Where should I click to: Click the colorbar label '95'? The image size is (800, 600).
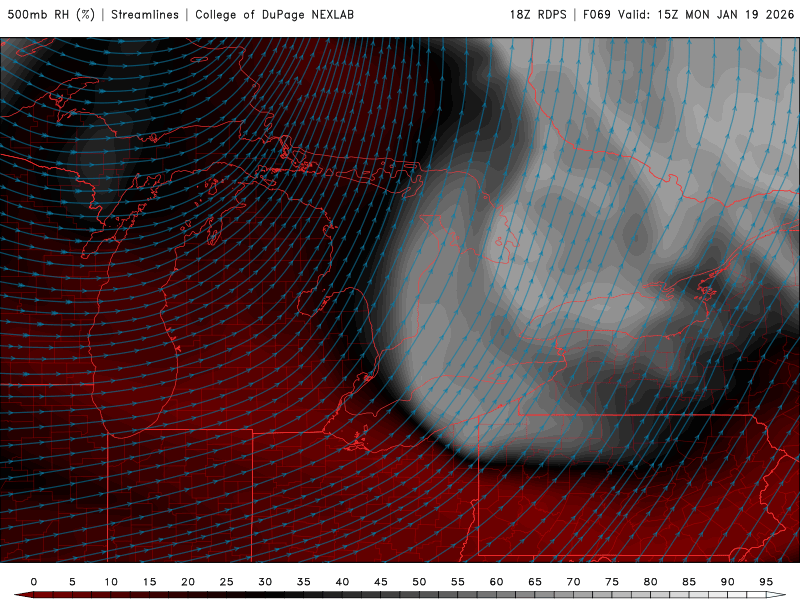(x=766, y=582)
